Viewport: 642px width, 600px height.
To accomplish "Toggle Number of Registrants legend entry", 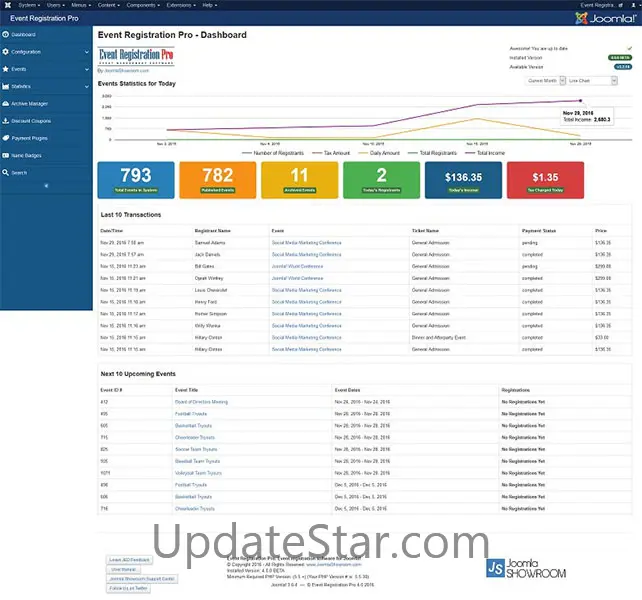I will [x=273, y=153].
